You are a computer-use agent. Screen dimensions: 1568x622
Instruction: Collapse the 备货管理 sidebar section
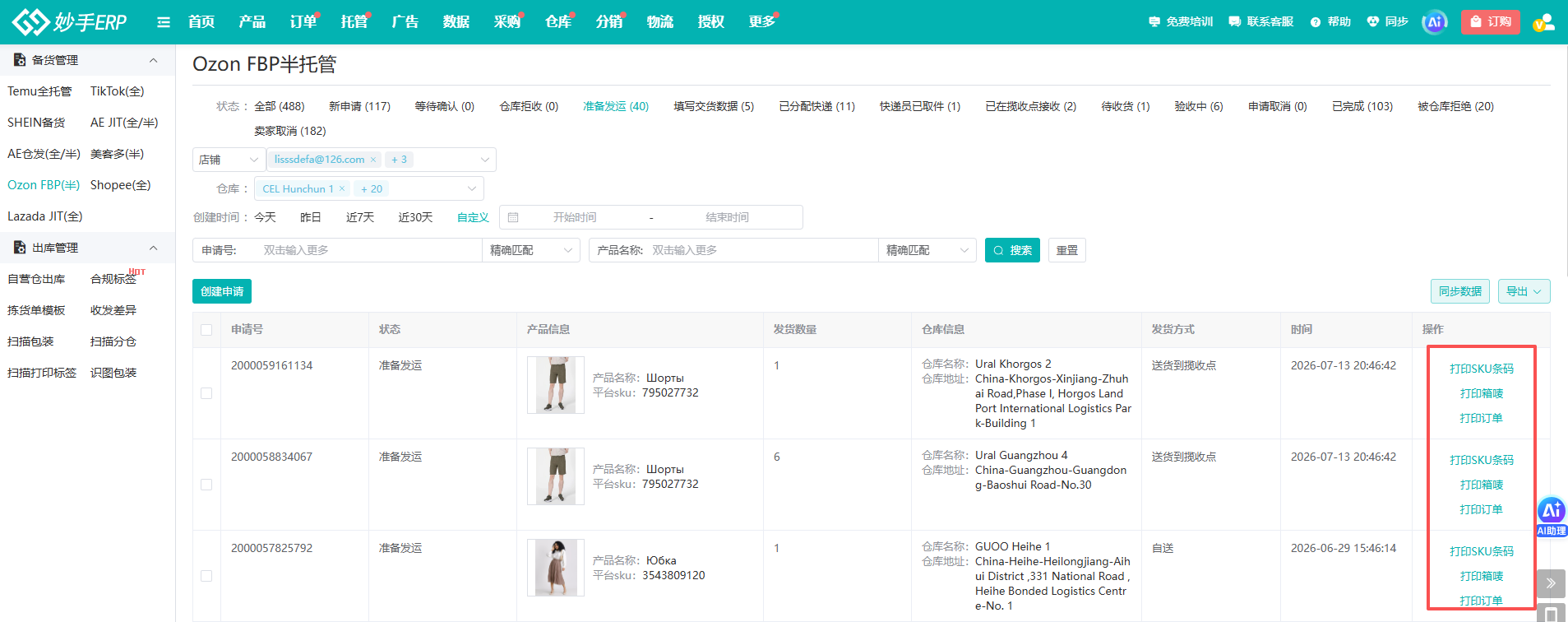153,60
